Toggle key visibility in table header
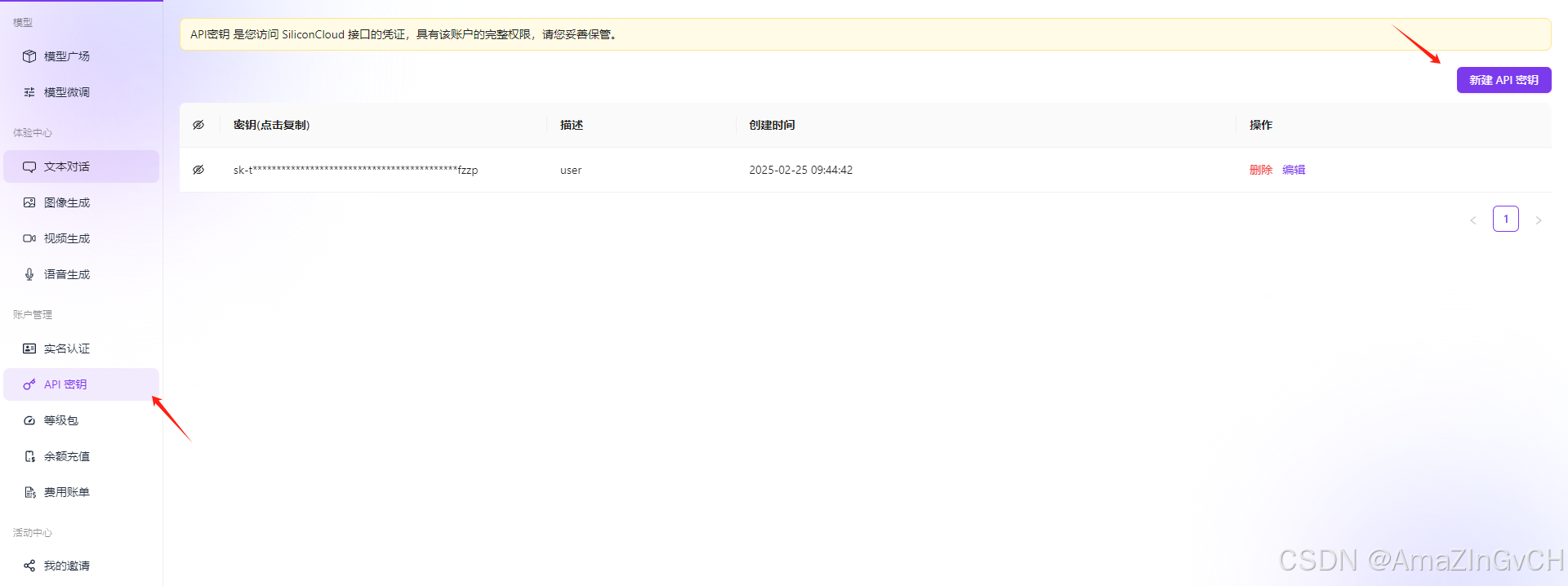1568x586 pixels. [x=198, y=125]
